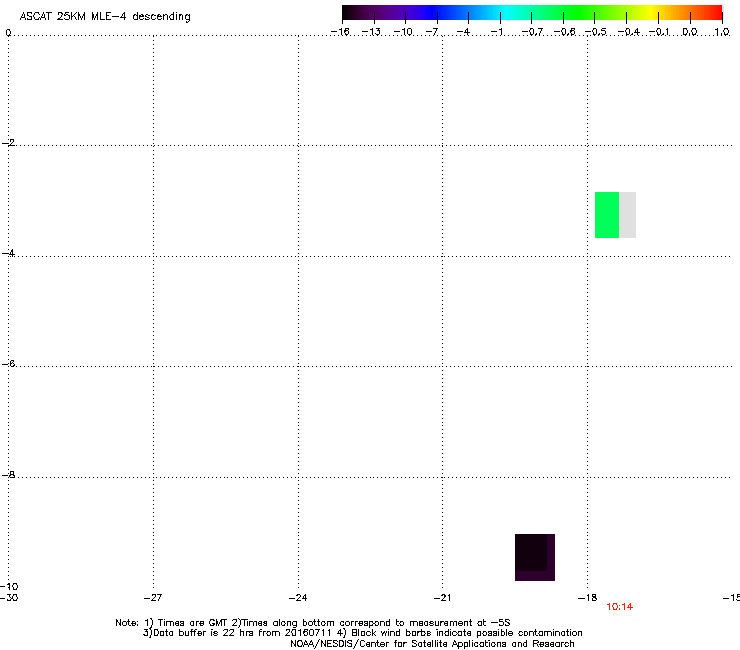Click the note line about Times are GMT
Image resolution: width=740 pixels, height=650 pixels.
coord(313,623)
